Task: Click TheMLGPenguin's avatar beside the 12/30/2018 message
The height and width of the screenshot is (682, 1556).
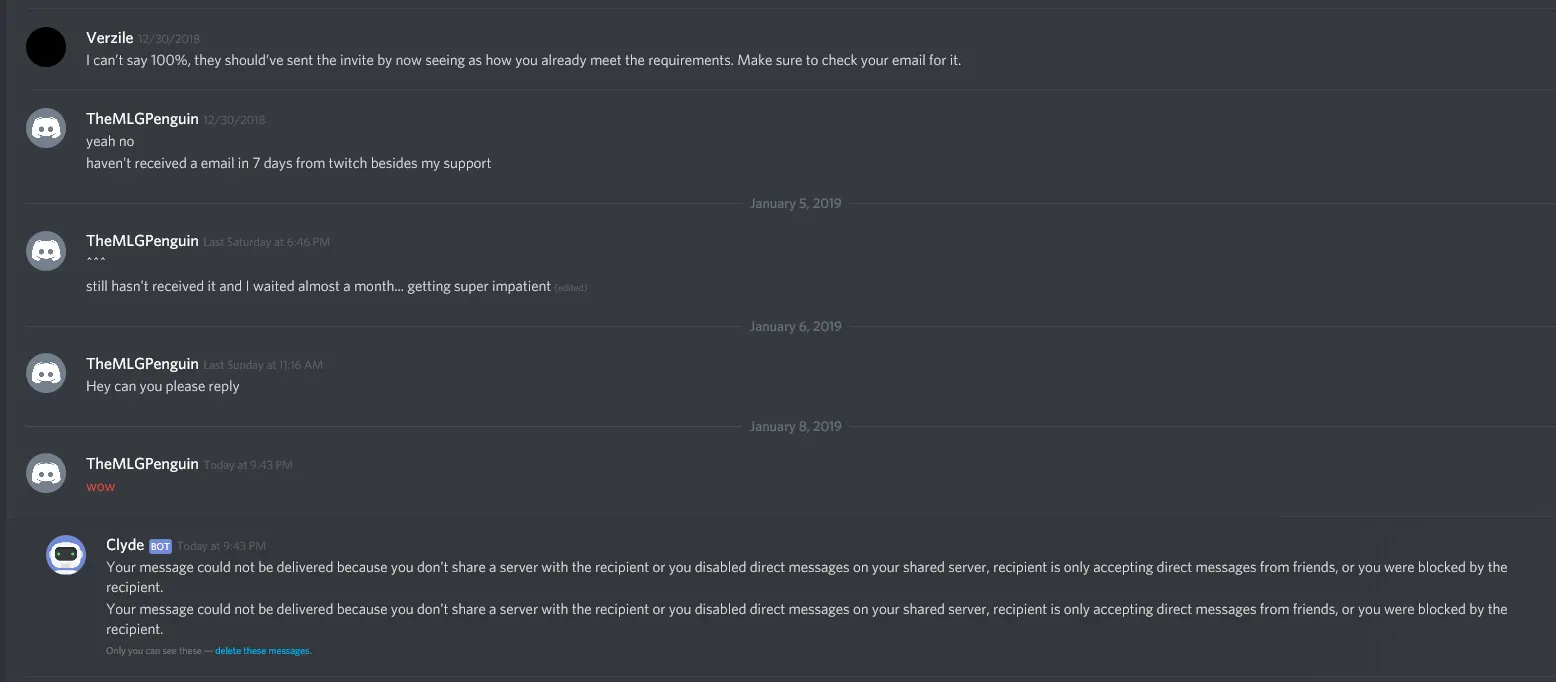Action: [46, 128]
